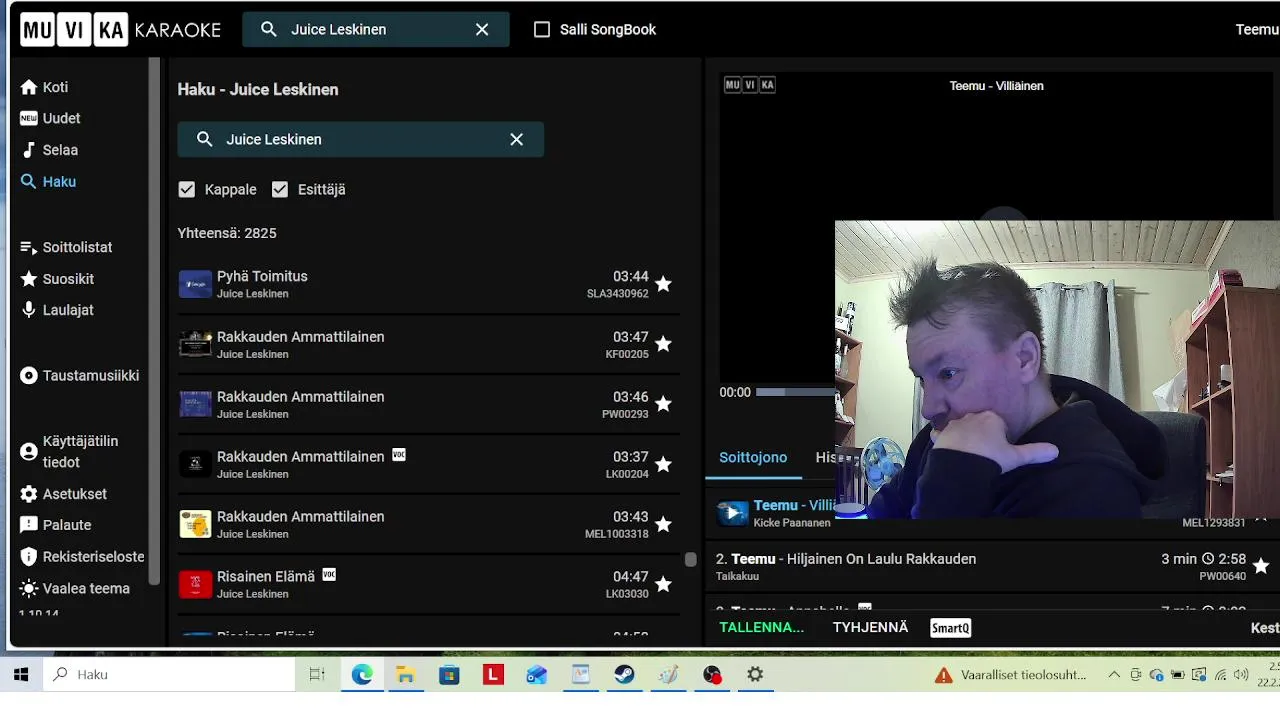
Task: Open Microsoft Store from the taskbar
Action: tap(449, 675)
